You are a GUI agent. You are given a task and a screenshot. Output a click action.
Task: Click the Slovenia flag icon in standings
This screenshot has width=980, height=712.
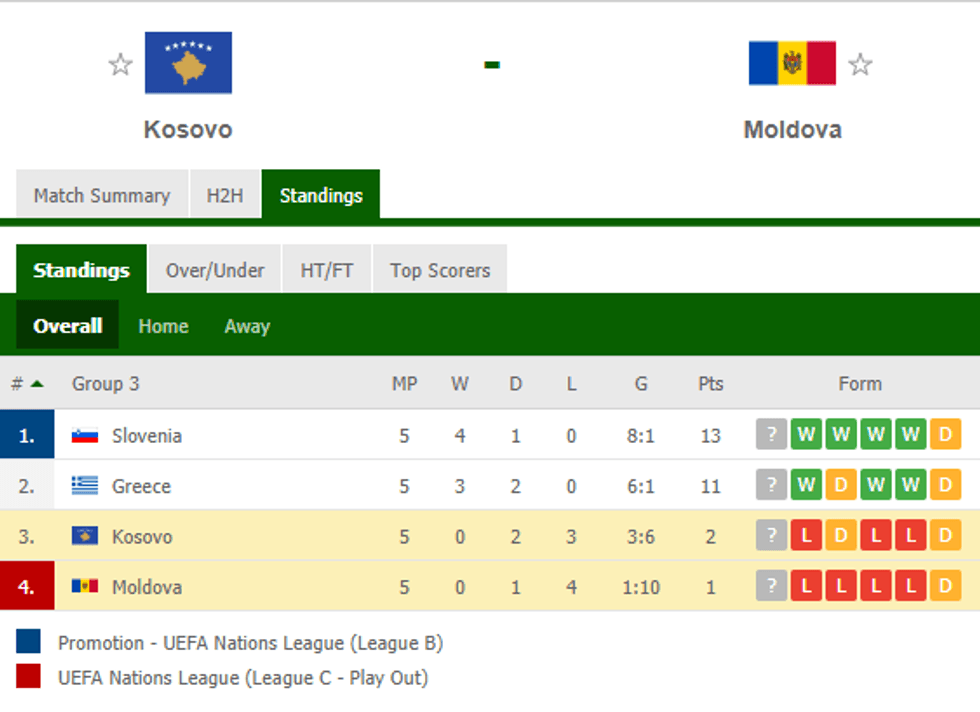pos(85,436)
